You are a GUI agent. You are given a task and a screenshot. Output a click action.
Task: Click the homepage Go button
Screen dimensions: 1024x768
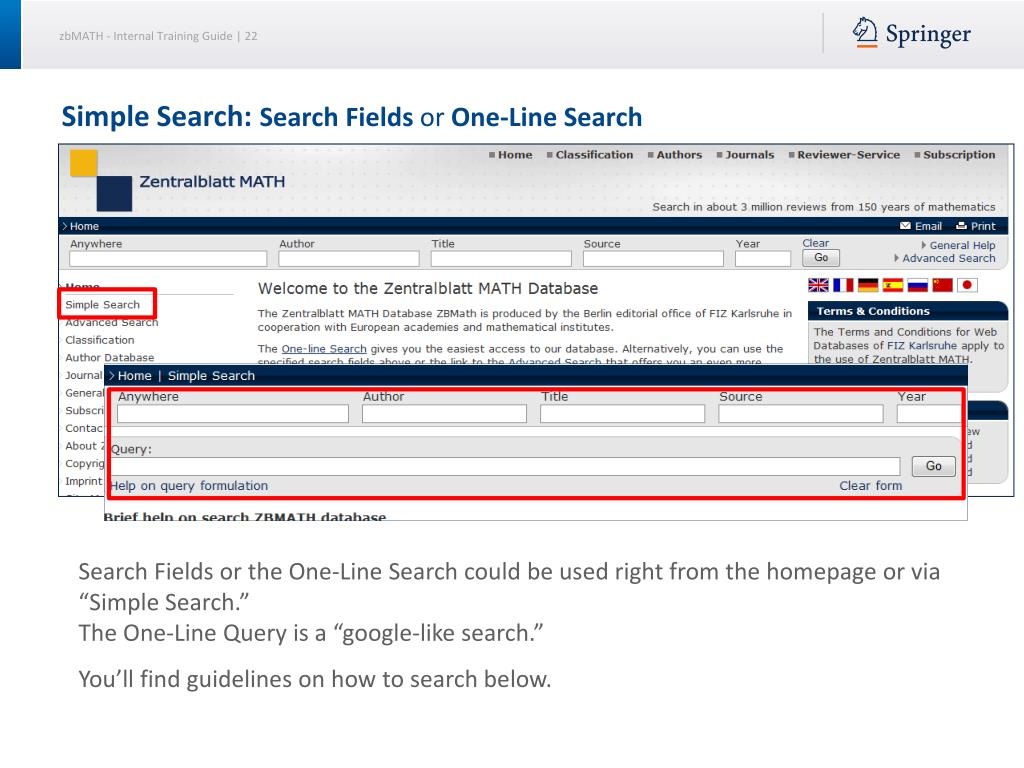click(821, 258)
